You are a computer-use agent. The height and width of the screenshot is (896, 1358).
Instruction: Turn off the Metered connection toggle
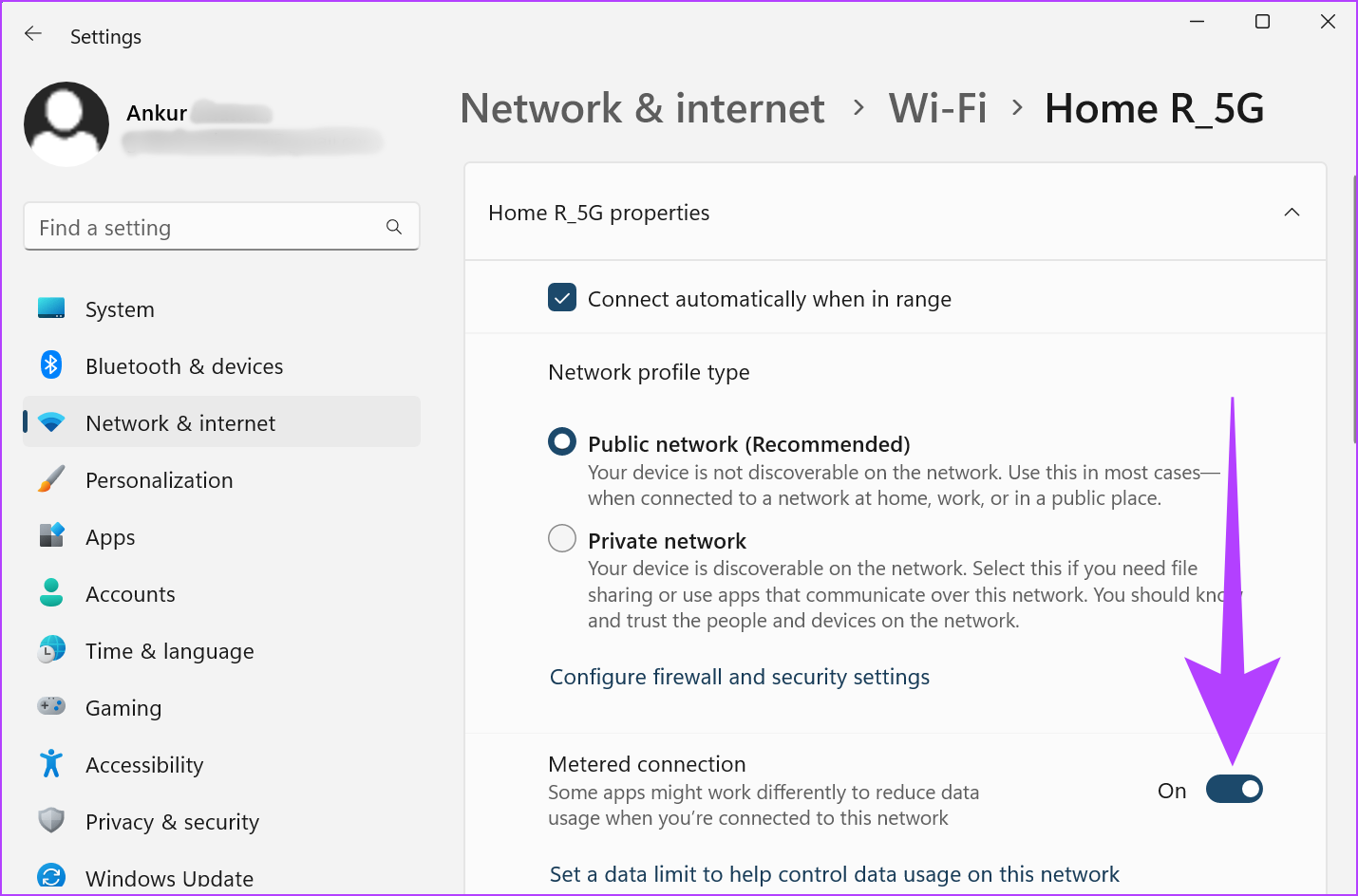(1234, 790)
